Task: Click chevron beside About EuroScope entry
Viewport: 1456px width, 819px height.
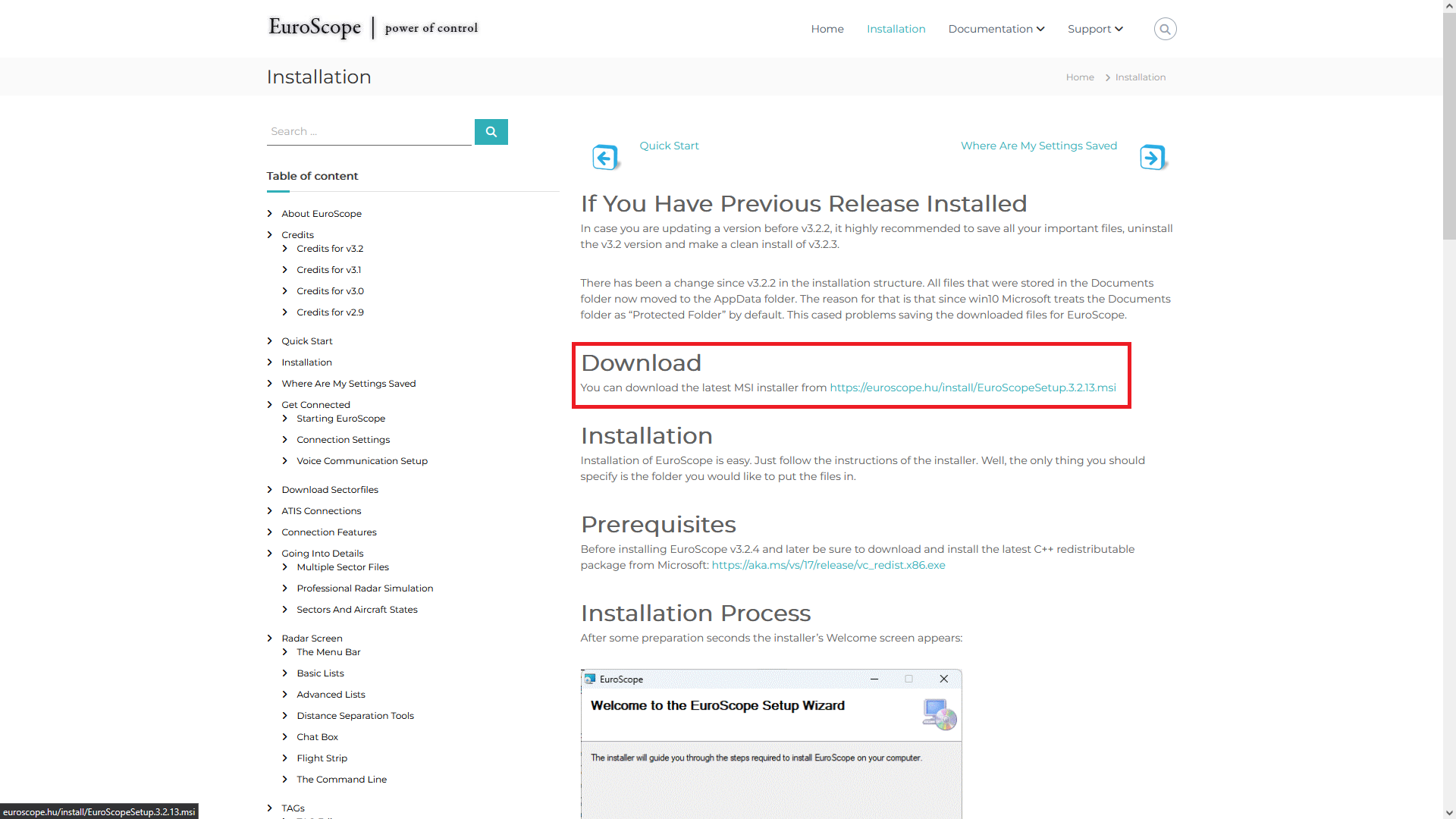Action: [270, 213]
